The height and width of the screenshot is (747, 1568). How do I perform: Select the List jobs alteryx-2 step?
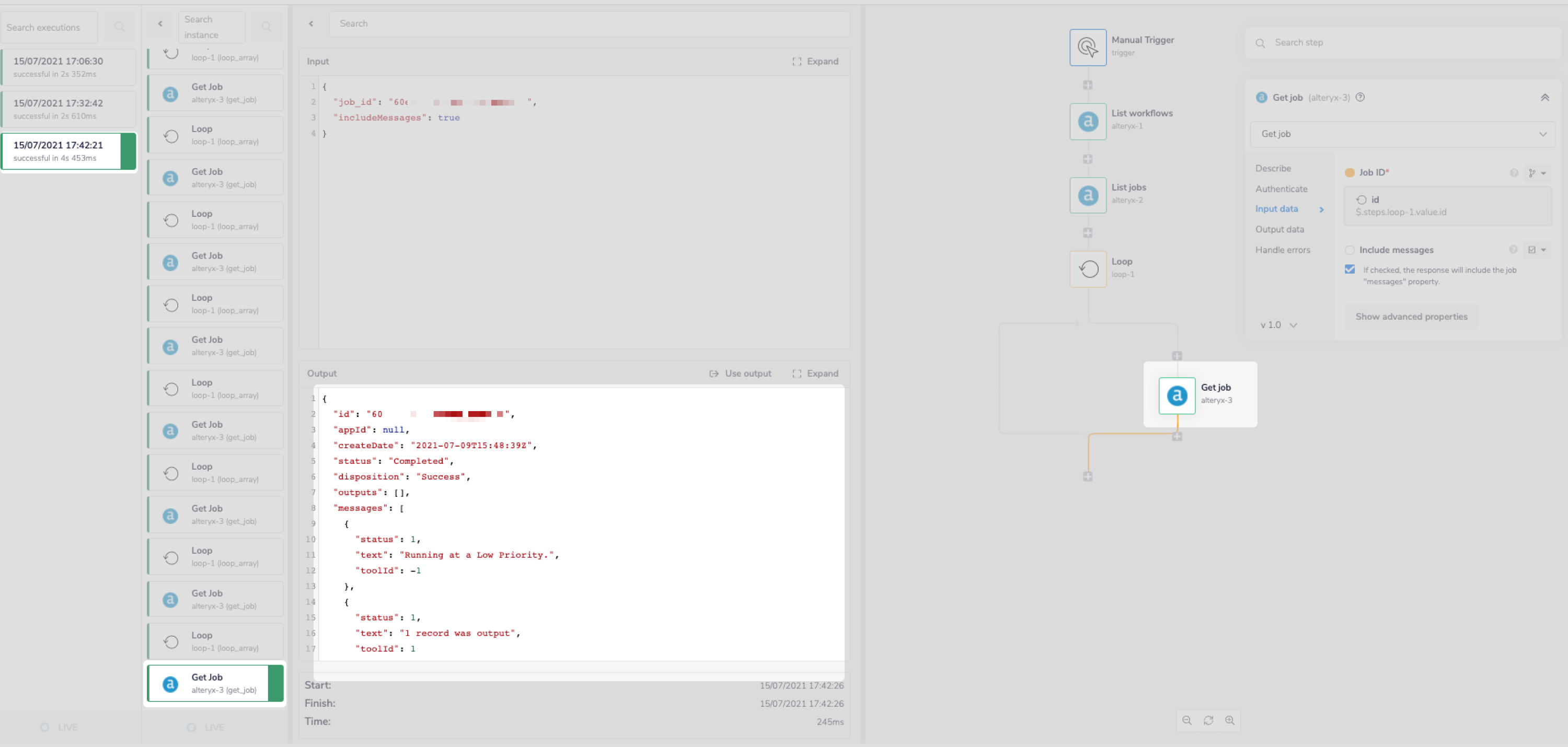coord(1088,195)
